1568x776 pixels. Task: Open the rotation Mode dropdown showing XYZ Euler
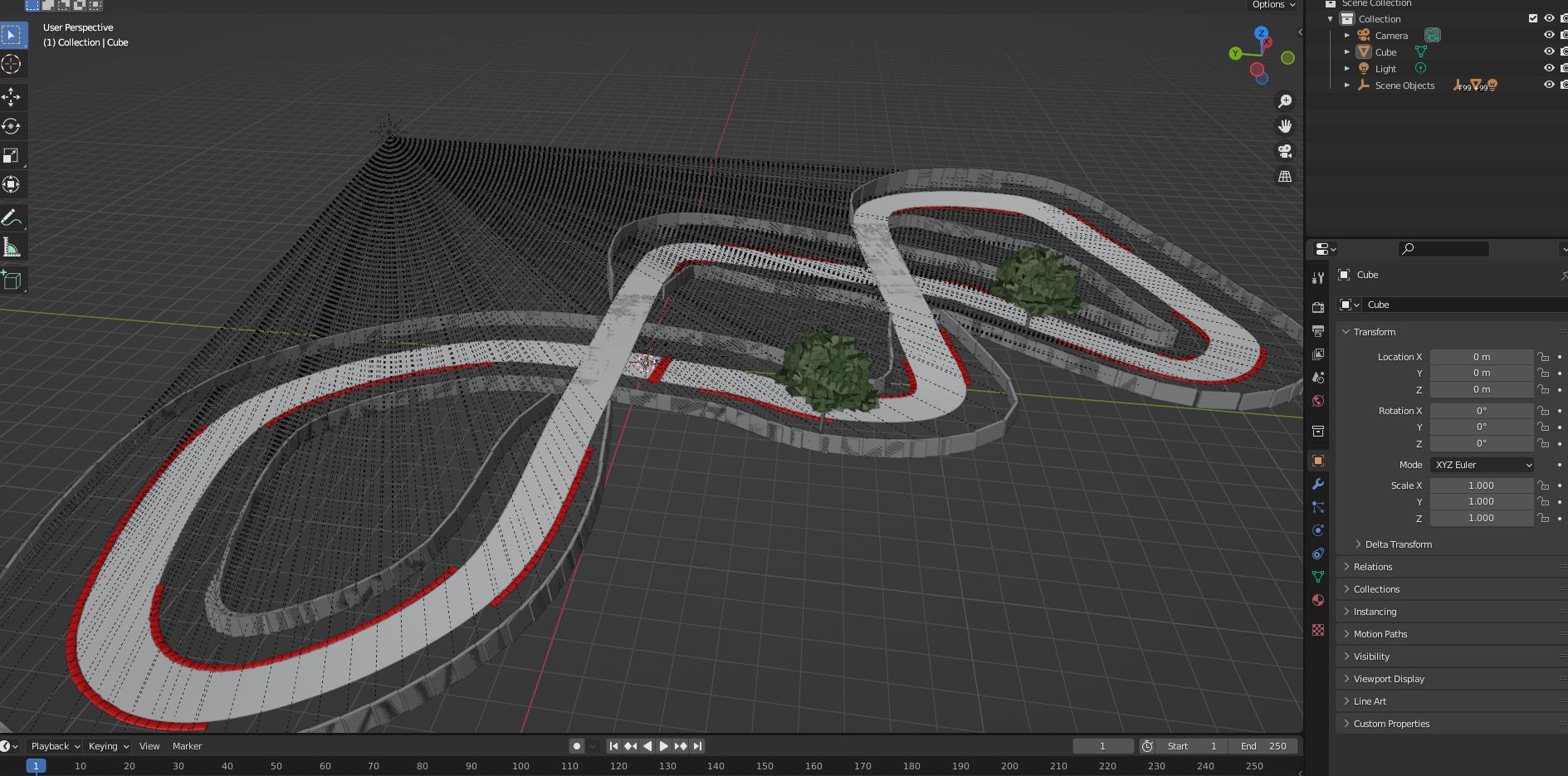[x=1483, y=465]
